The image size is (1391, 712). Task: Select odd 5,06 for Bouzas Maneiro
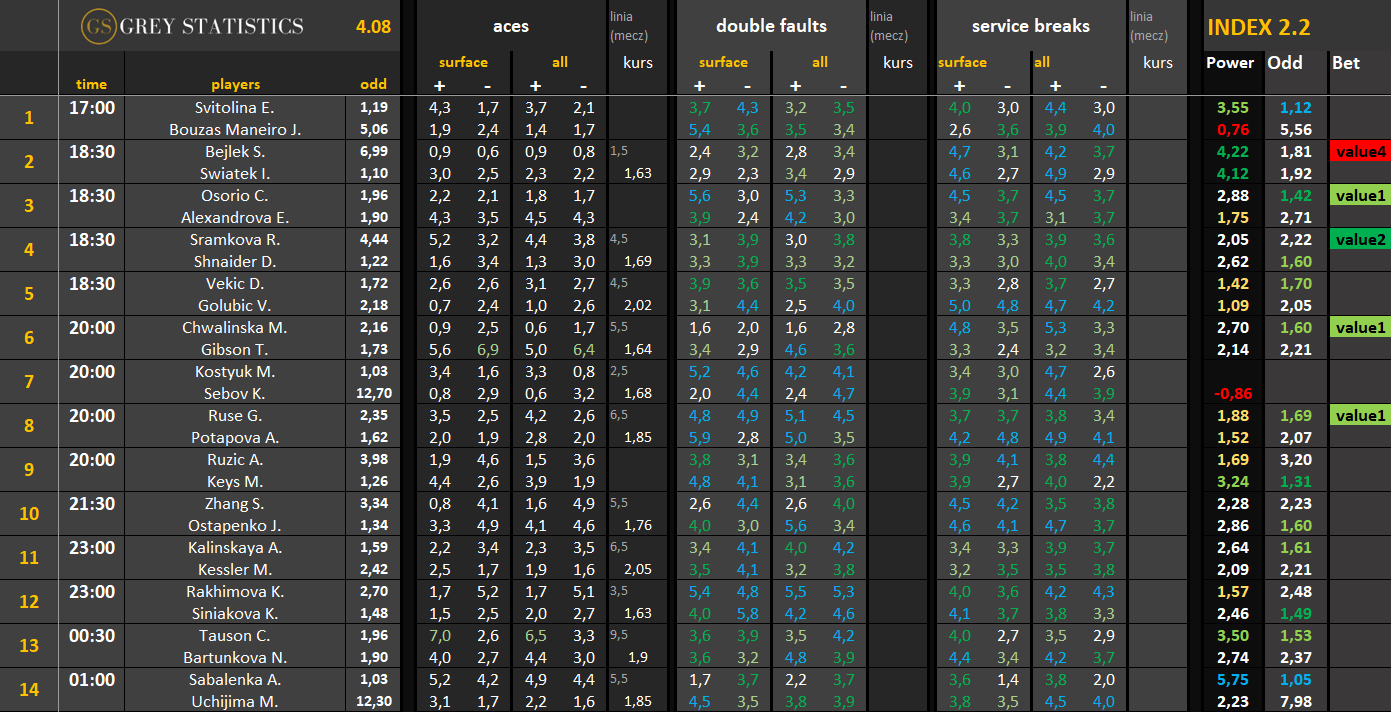point(374,129)
